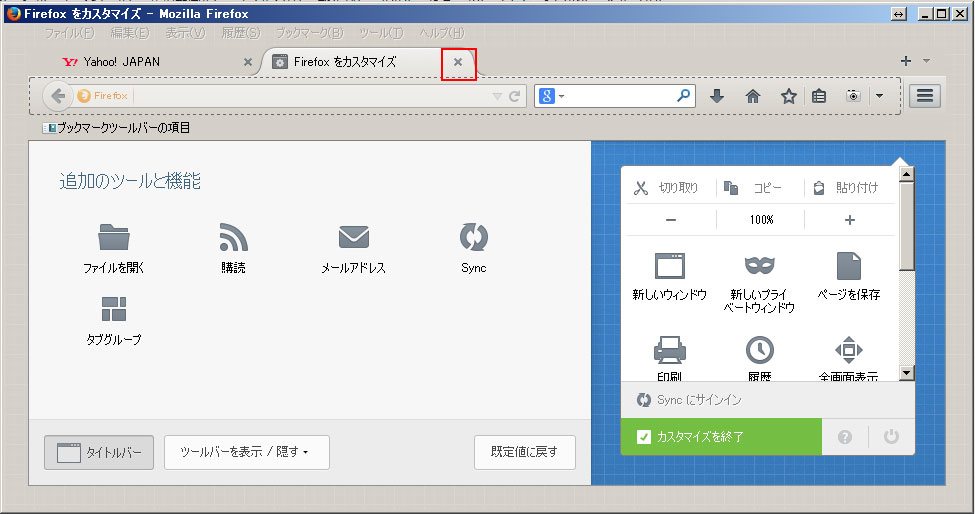Select the RSS Subscribe icon
The height and width of the screenshot is (514, 975).
(x=234, y=237)
